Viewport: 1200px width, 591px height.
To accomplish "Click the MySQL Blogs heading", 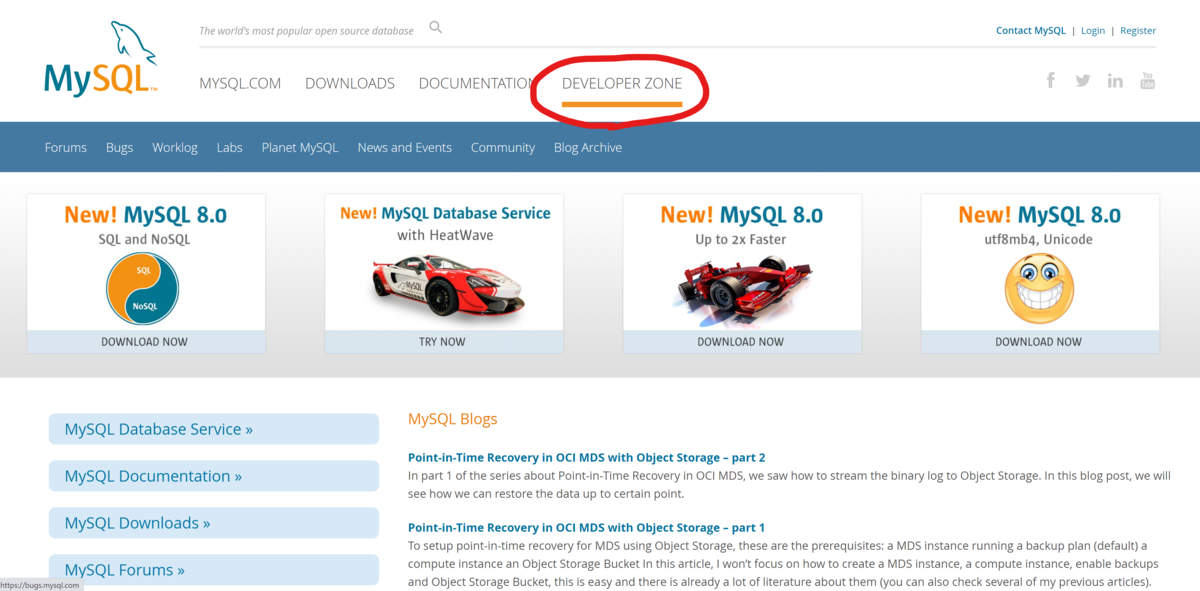I will tap(452, 419).
